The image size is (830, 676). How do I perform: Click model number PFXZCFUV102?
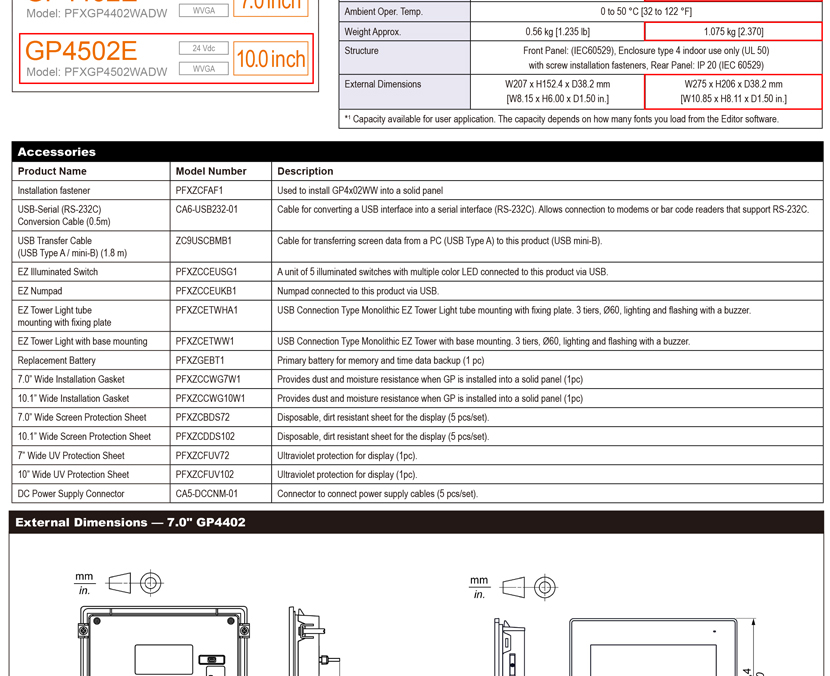click(x=205, y=475)
